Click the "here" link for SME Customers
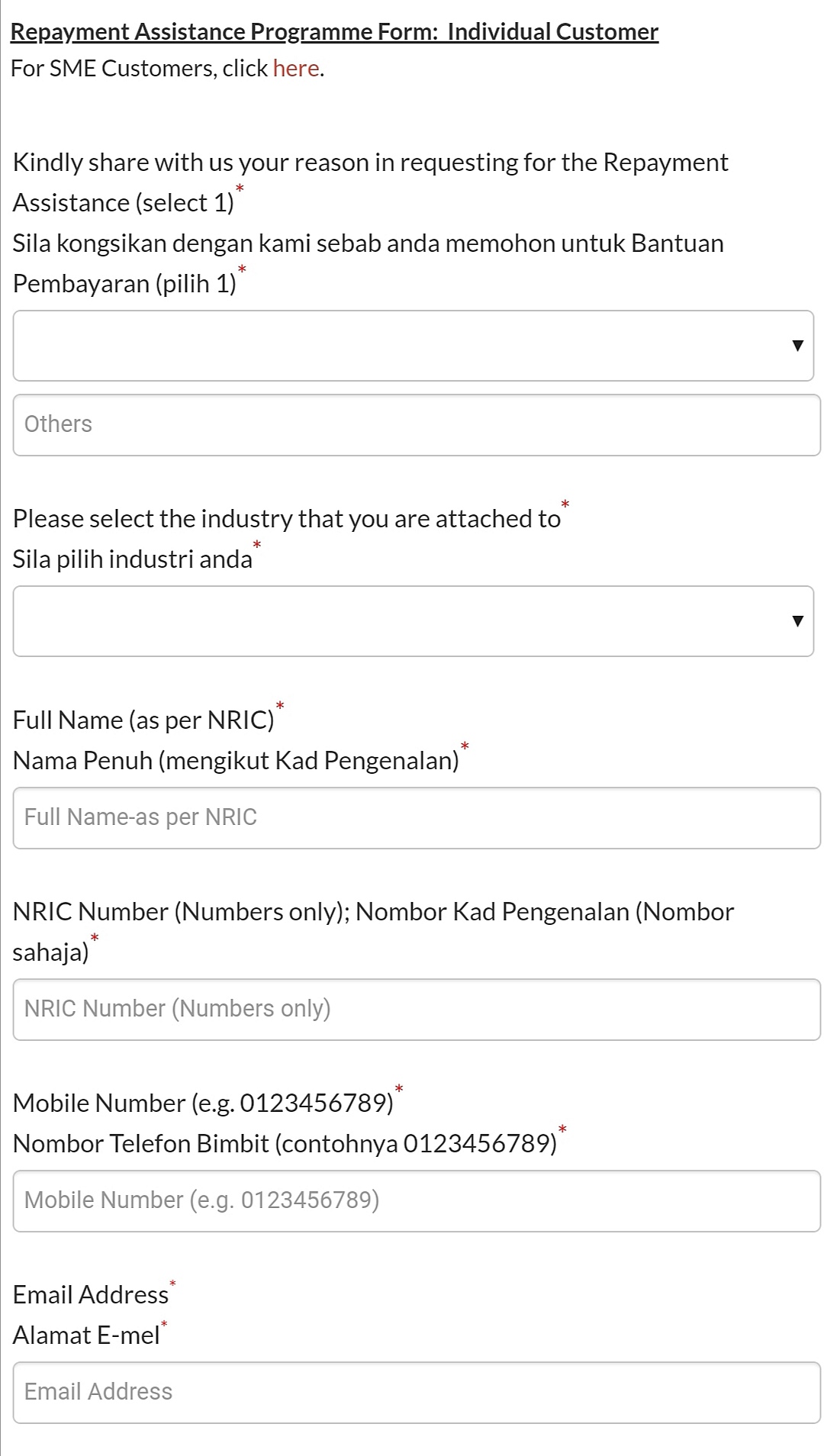This screenshot has width=824, height=1456. 295,69
